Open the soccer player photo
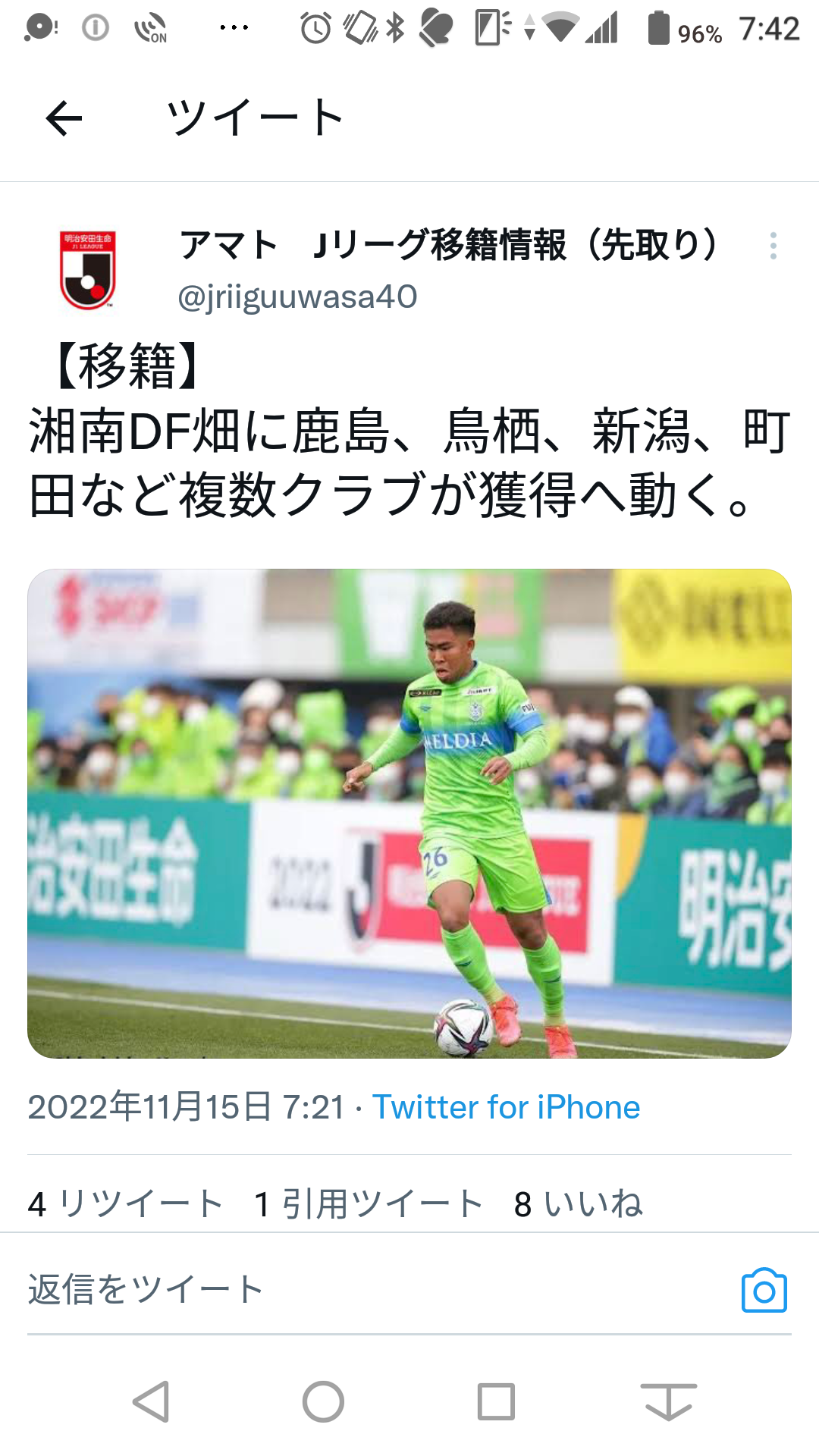Screen dimensions: 819x1456 point(409,814)
